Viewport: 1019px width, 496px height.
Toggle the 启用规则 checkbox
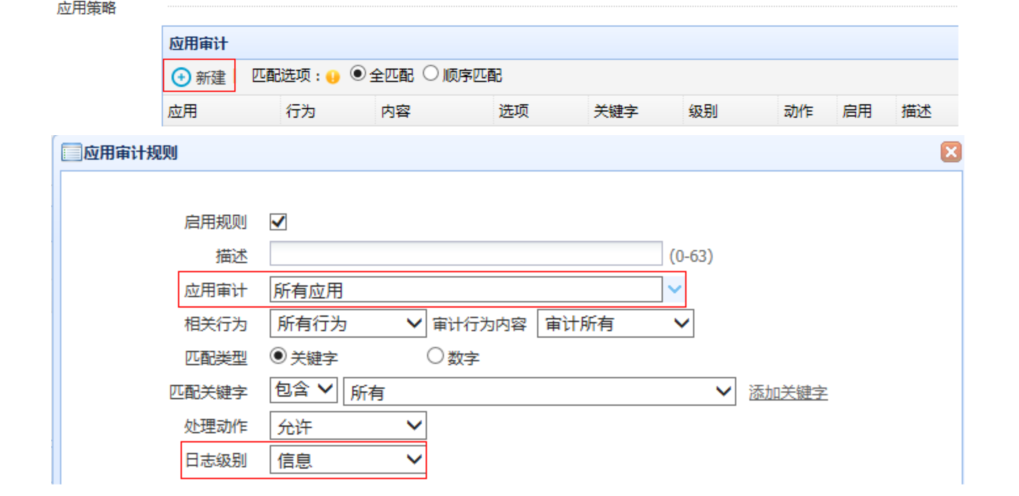coord(279,222)
